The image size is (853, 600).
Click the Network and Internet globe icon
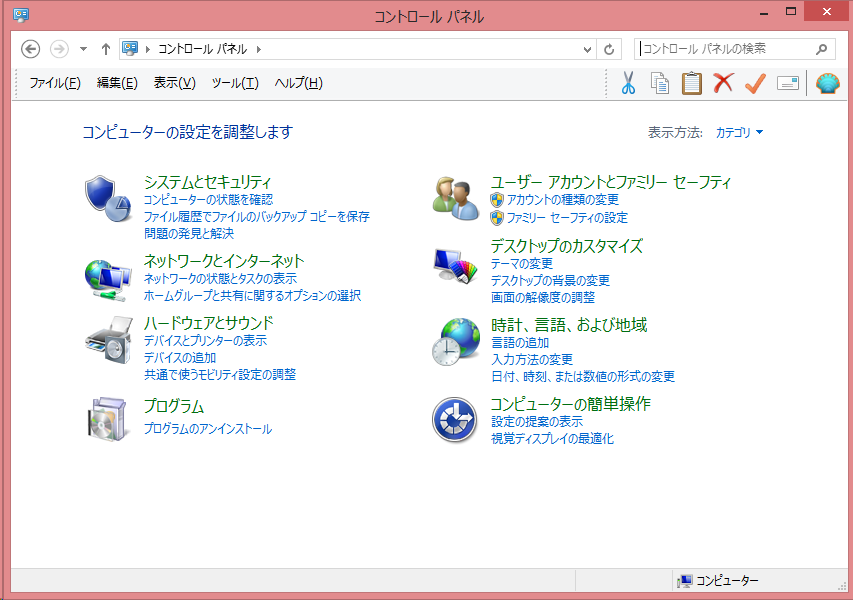[108, 280]
